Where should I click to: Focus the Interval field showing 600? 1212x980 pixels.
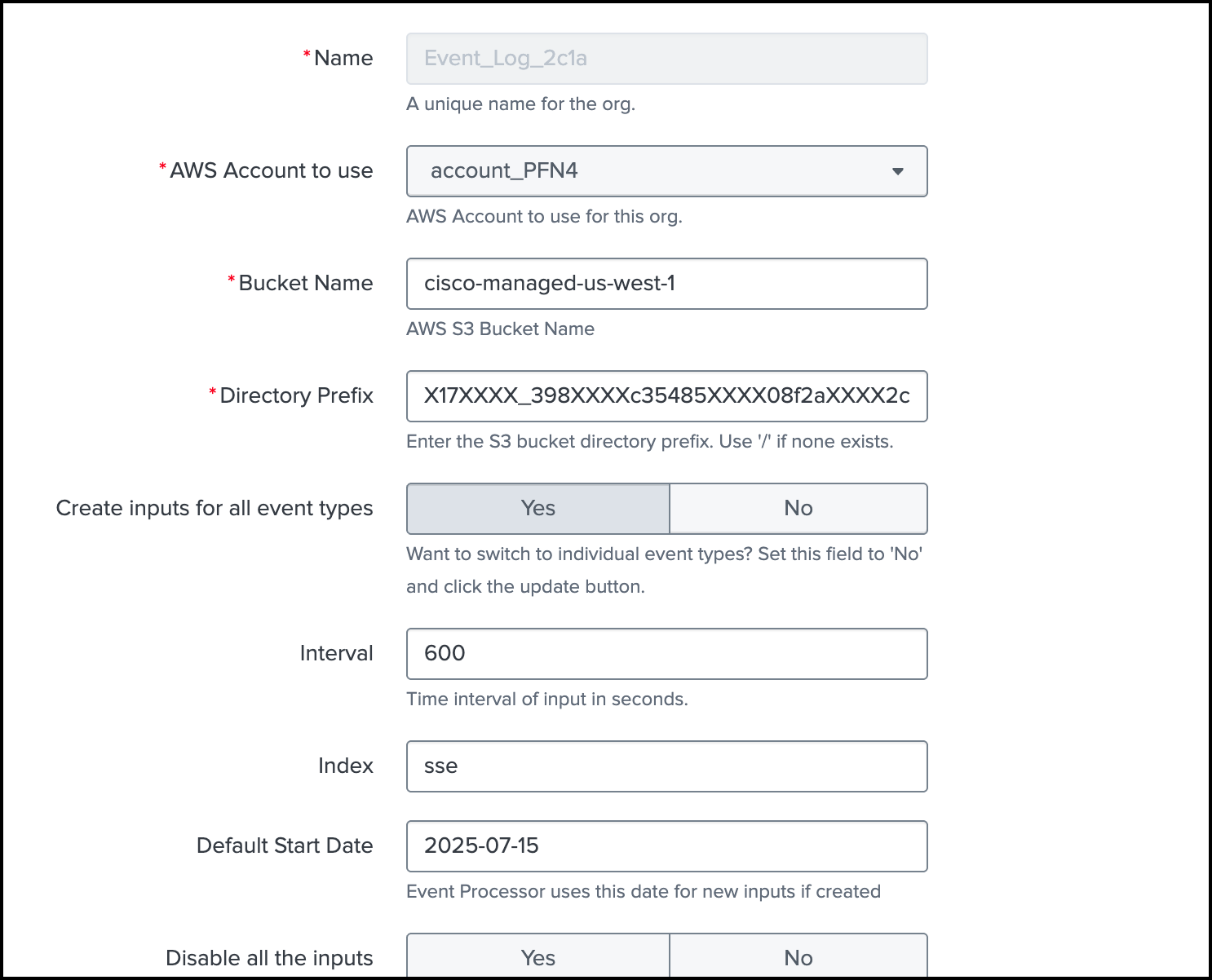coord(666,654)
